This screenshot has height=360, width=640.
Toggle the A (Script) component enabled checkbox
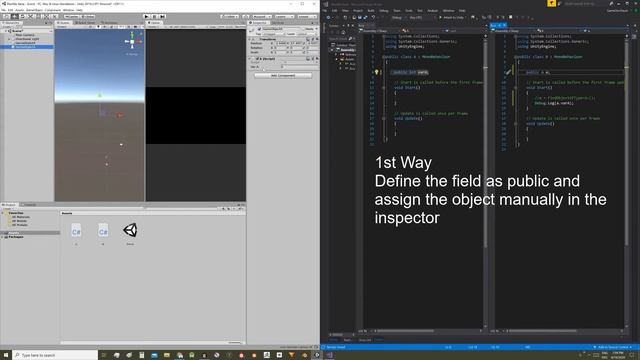pyautogui.click(x=258, y=59)
